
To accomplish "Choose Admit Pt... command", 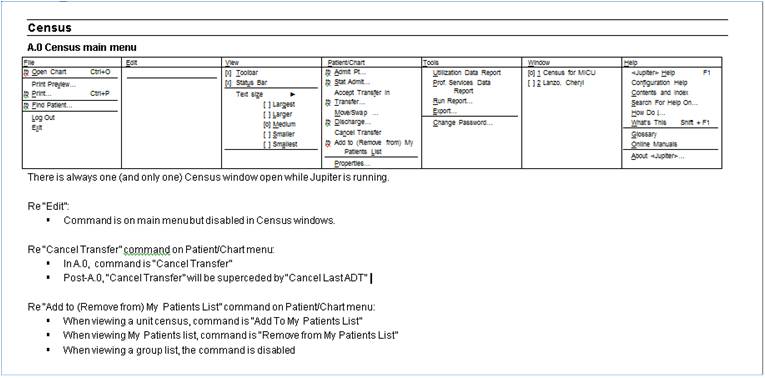I will tap(346, 72).
